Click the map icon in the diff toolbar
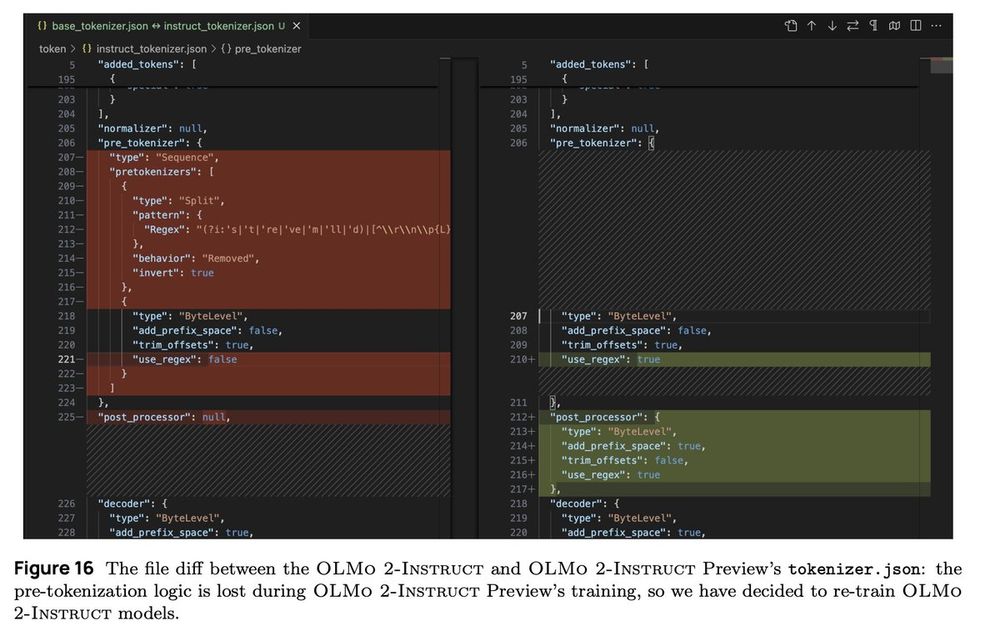1000x637 pixels. (x=895, y=26)
